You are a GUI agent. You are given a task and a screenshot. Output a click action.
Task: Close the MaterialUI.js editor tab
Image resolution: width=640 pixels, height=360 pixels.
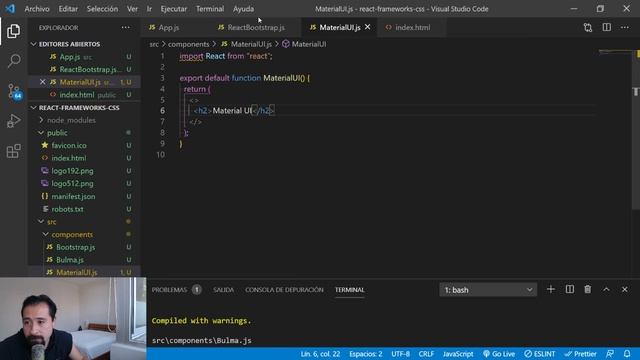[367, 27]
